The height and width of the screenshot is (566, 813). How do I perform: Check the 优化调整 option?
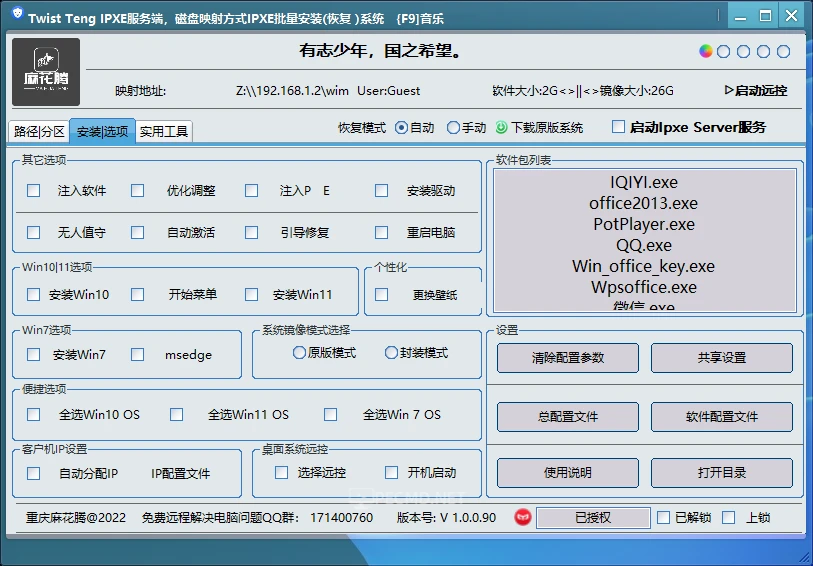(x=137, y=191)
